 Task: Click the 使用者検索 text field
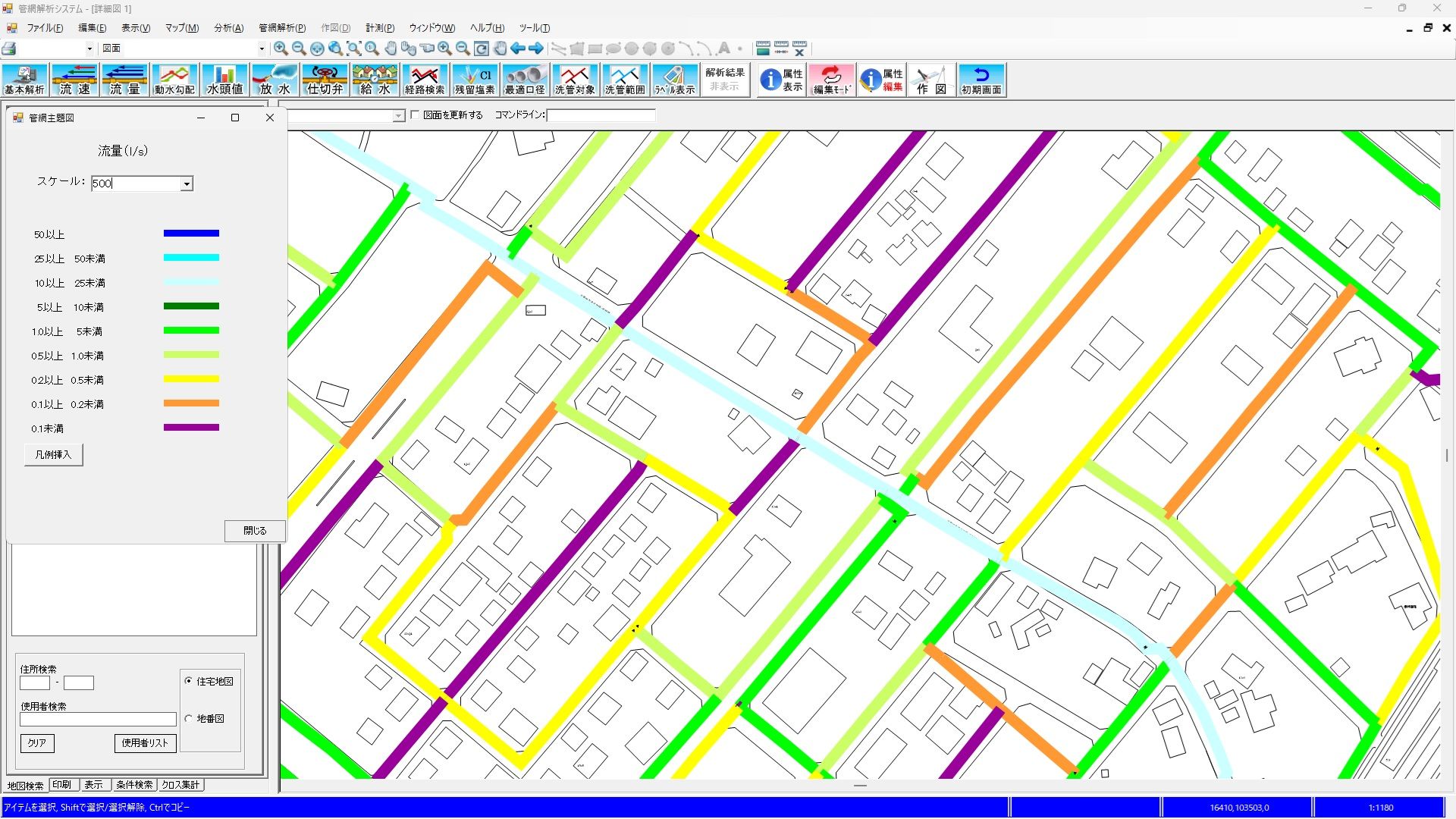coord(98,719)
